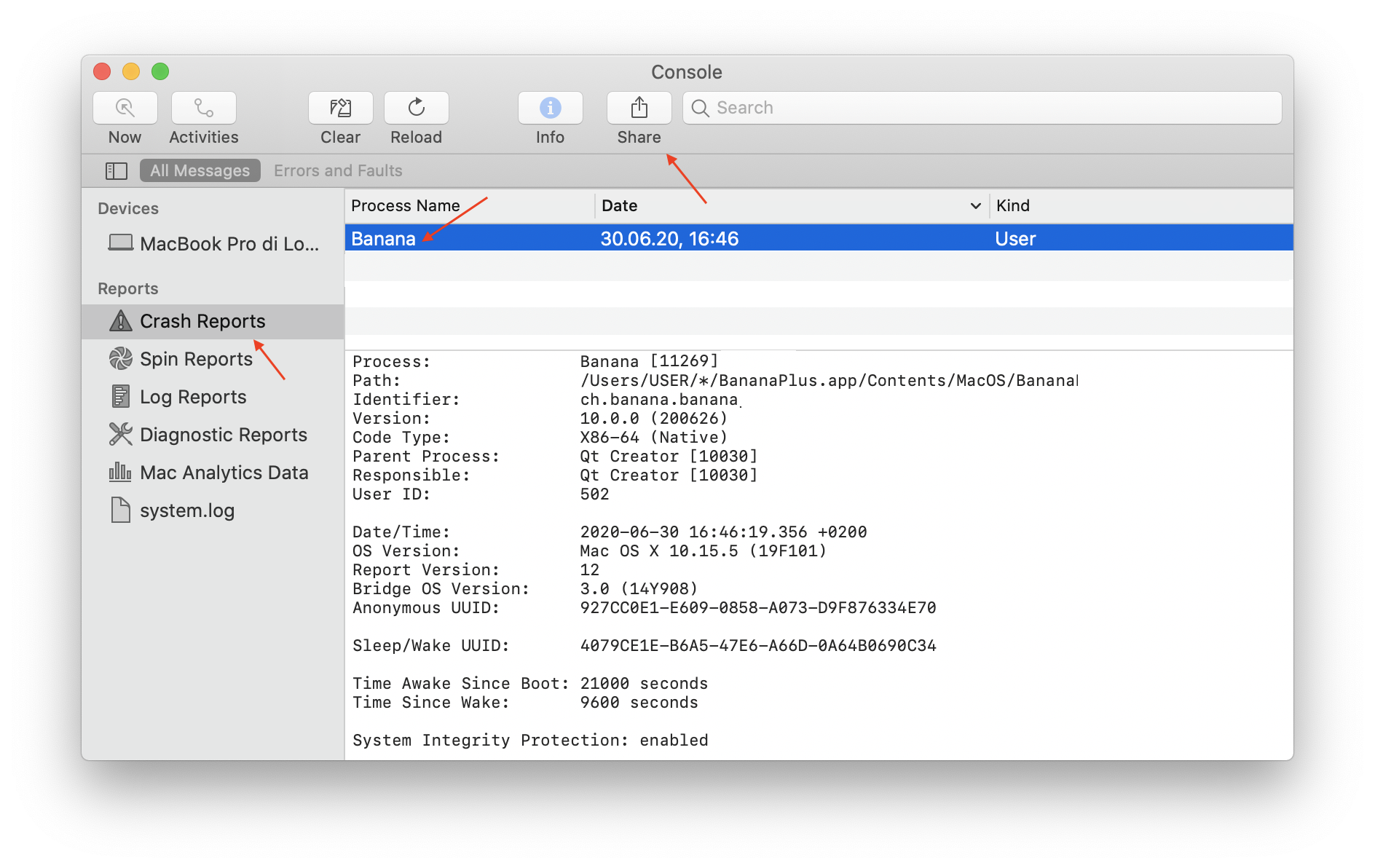Click the Clear icon to empty messages
This screenshot has height=868, width=1375.
tap(339, 107)
